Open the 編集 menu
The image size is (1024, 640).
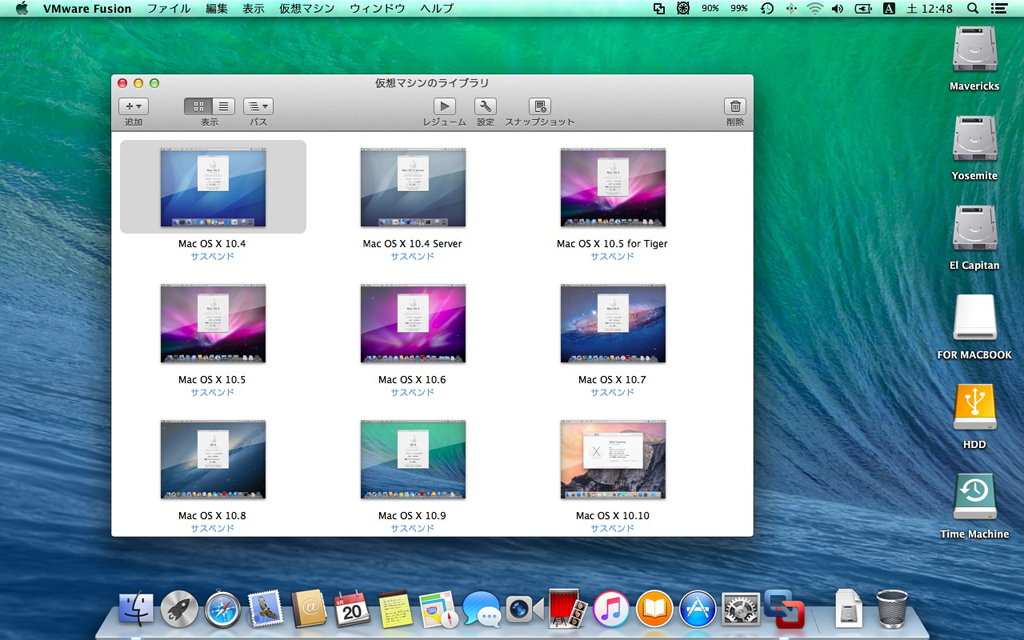(216, 8)
